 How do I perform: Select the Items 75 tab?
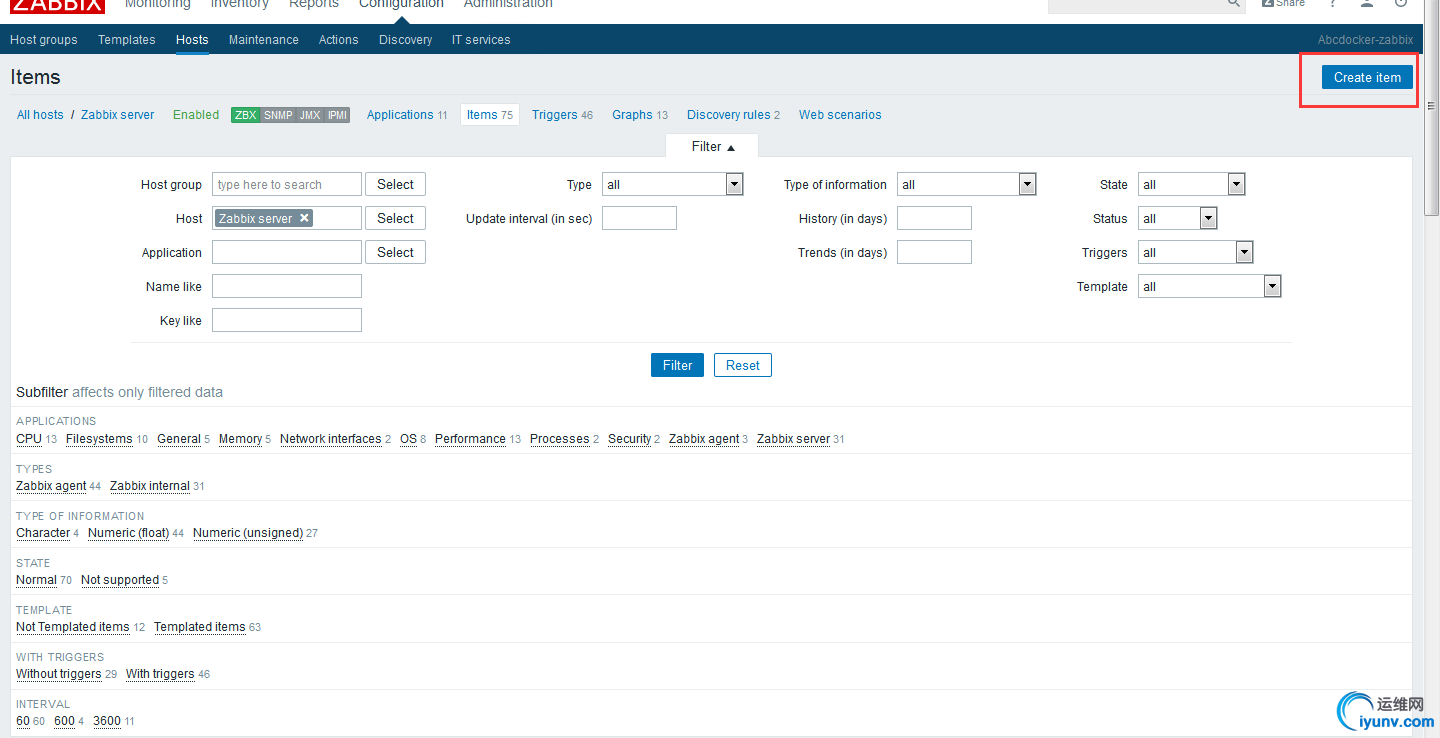coord(490,115)
